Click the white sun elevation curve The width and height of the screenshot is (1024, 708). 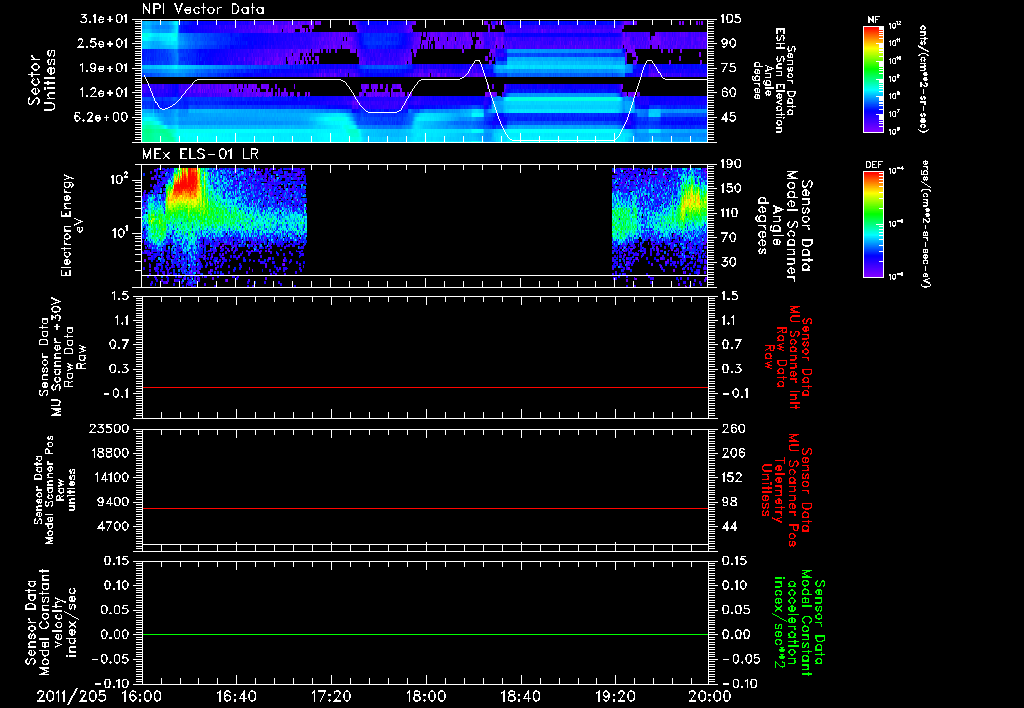[x=424, y=98]
